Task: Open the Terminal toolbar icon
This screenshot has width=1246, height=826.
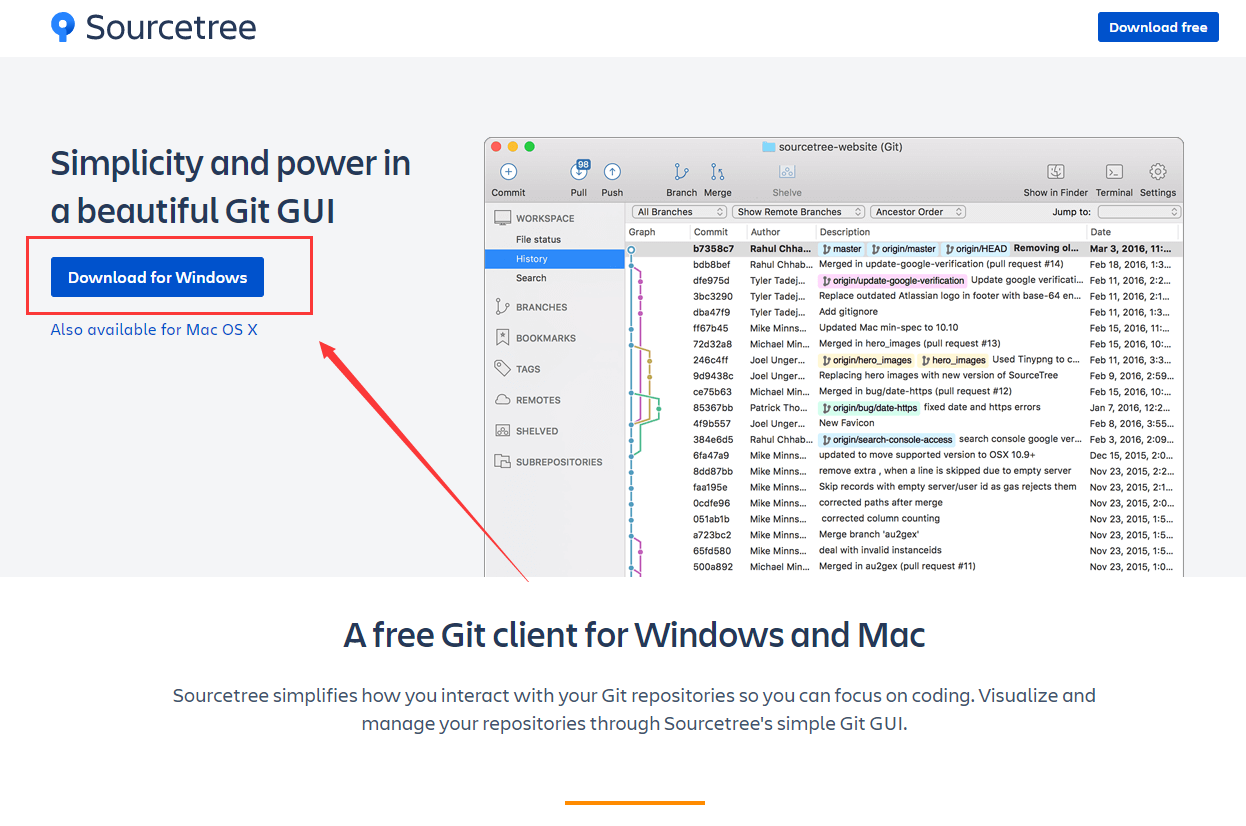Action: pos(1114,172)
